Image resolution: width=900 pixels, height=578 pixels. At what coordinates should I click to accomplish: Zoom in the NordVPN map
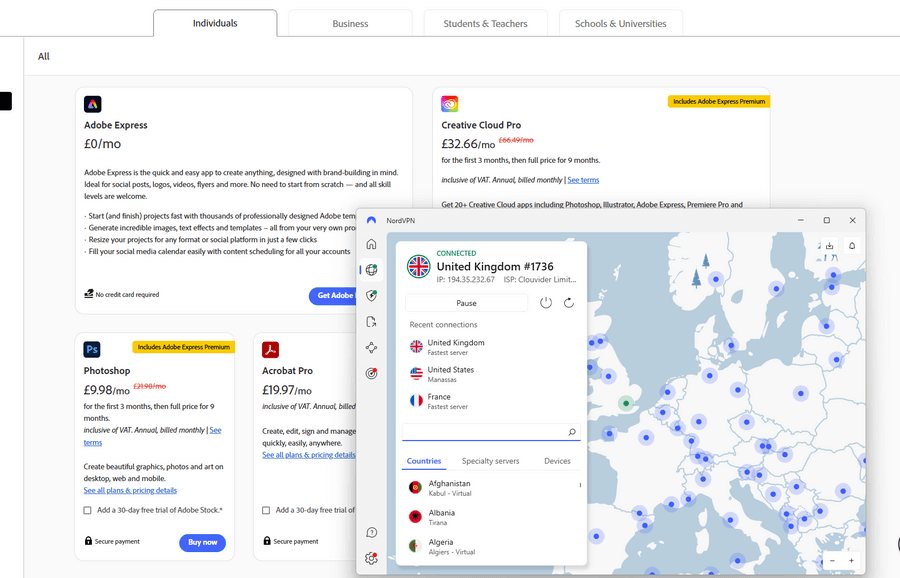(851, 560)
